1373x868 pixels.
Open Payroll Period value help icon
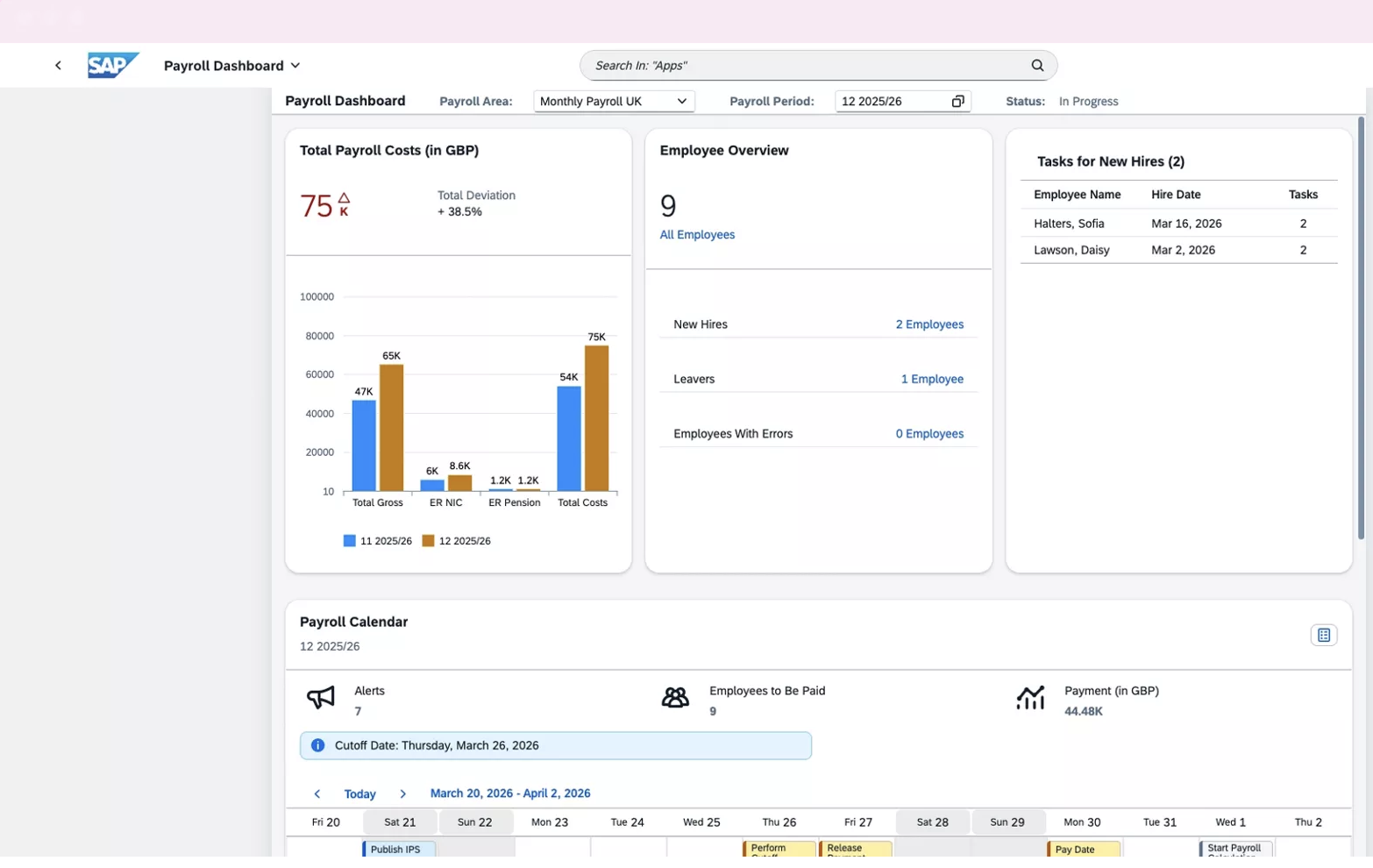coord(957,102)
